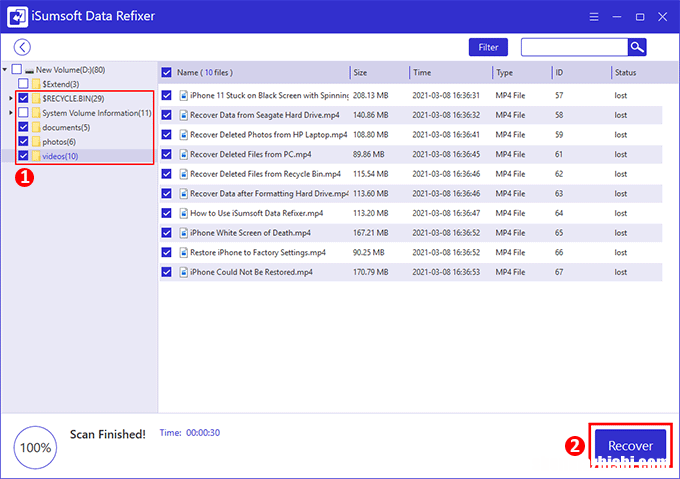This screenshot has width=680, height=479.
Task: Click the videos folder icon
Action: coord(36,156)
